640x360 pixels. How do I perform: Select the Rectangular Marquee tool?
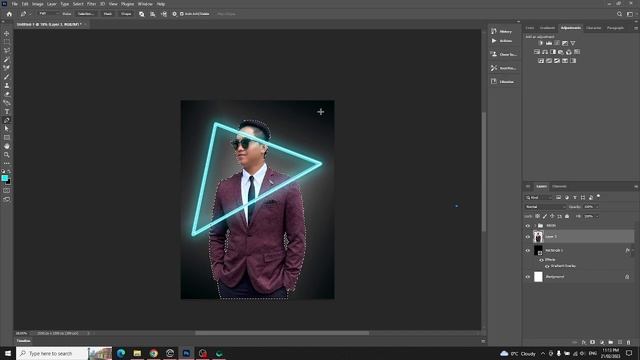(7, 42)
